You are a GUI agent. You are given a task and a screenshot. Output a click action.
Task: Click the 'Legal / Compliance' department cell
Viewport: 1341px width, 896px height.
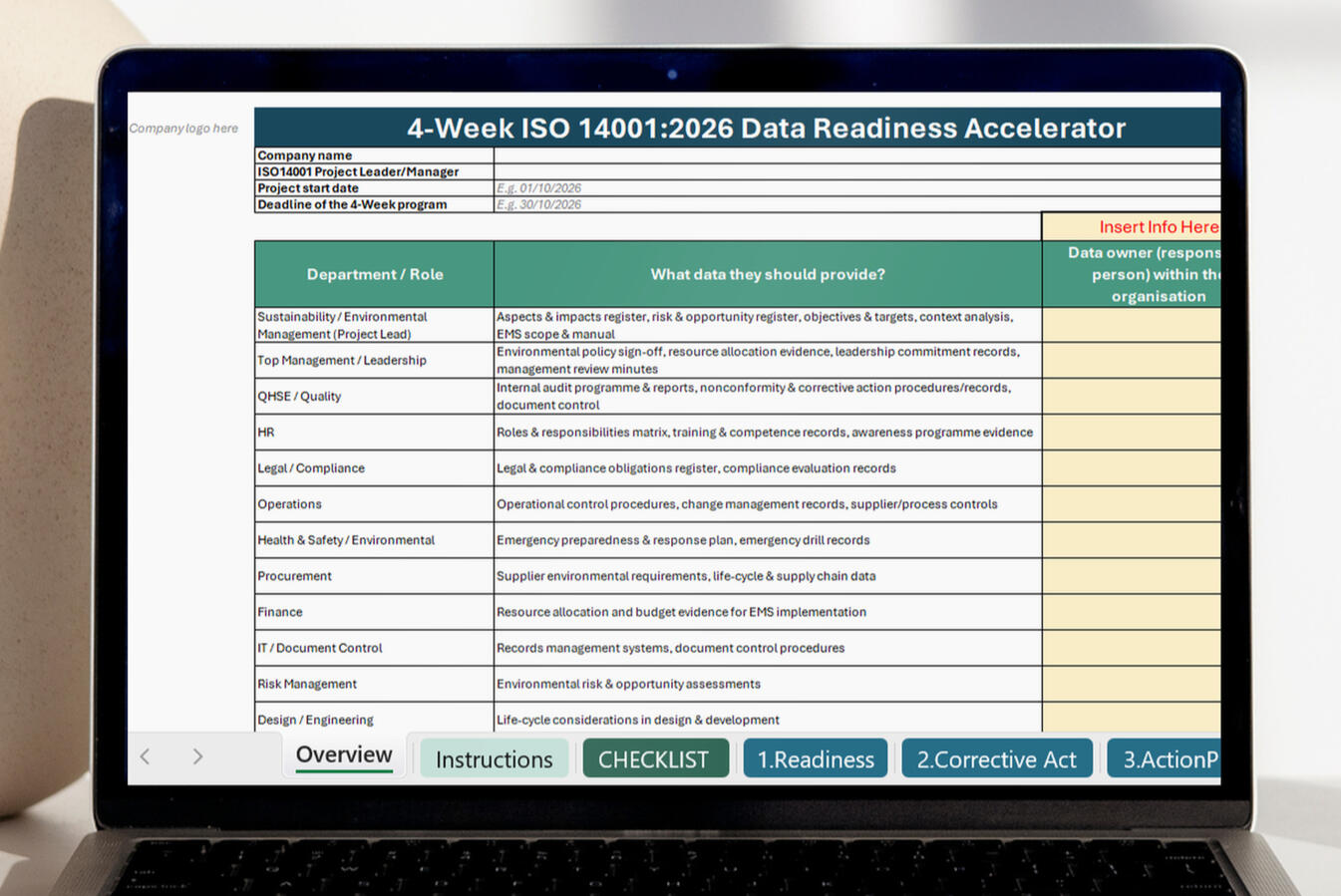(x=375, y=468)
